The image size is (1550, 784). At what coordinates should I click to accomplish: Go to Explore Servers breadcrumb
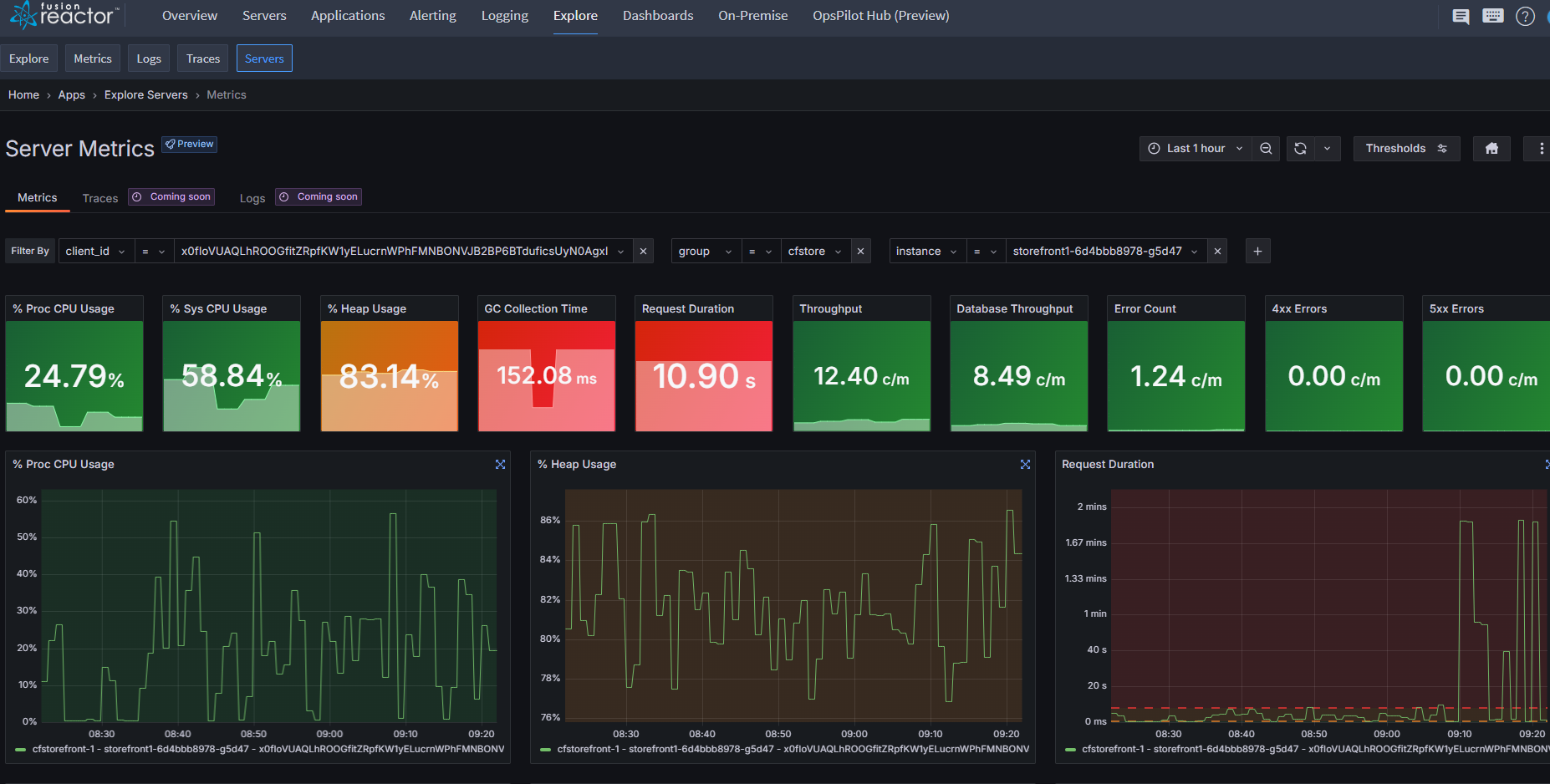point(146,95)
